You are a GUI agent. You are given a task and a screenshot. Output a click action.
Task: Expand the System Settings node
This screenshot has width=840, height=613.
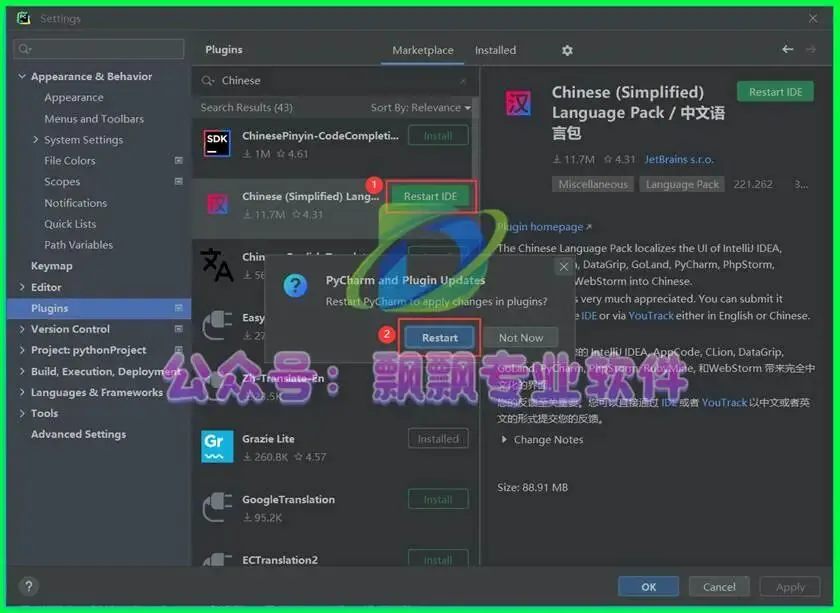pos(35,139)
